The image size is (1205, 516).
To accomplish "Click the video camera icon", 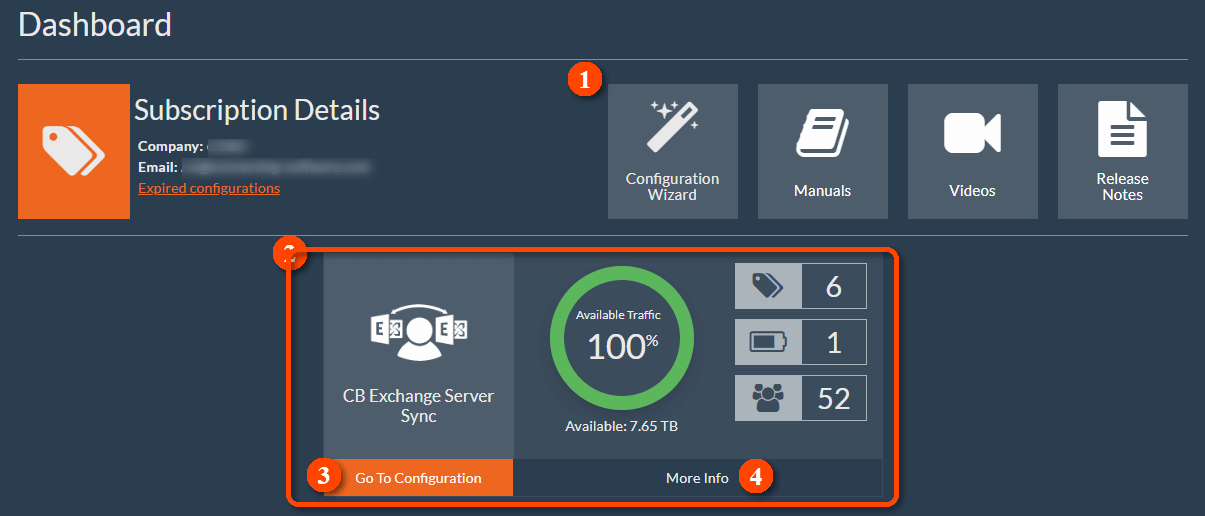I will 972,133.
